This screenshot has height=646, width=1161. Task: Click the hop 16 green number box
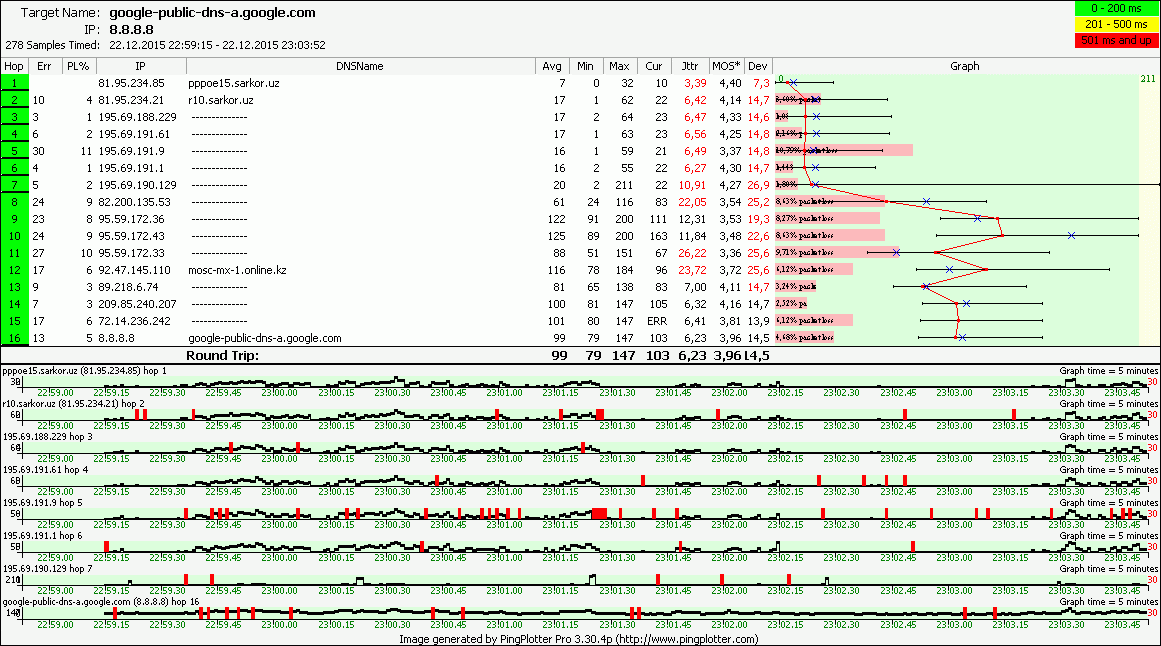click(x=14, y=338)
